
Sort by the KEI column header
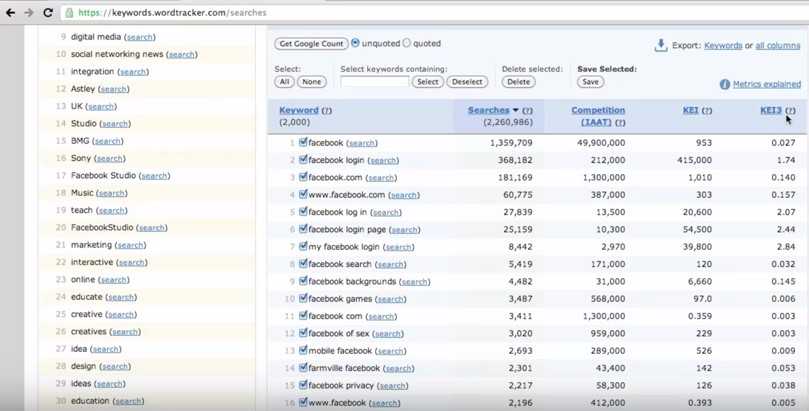pyautogui.click(x=690, y=111)
